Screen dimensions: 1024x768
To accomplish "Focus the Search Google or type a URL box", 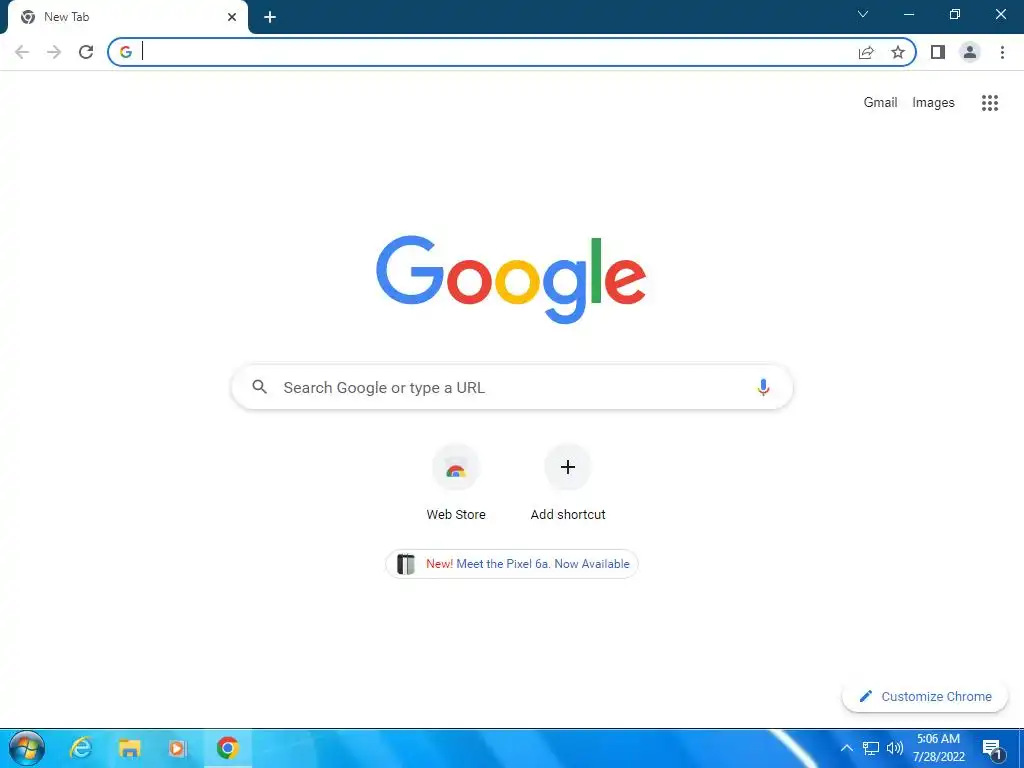I will click(512, 387).
